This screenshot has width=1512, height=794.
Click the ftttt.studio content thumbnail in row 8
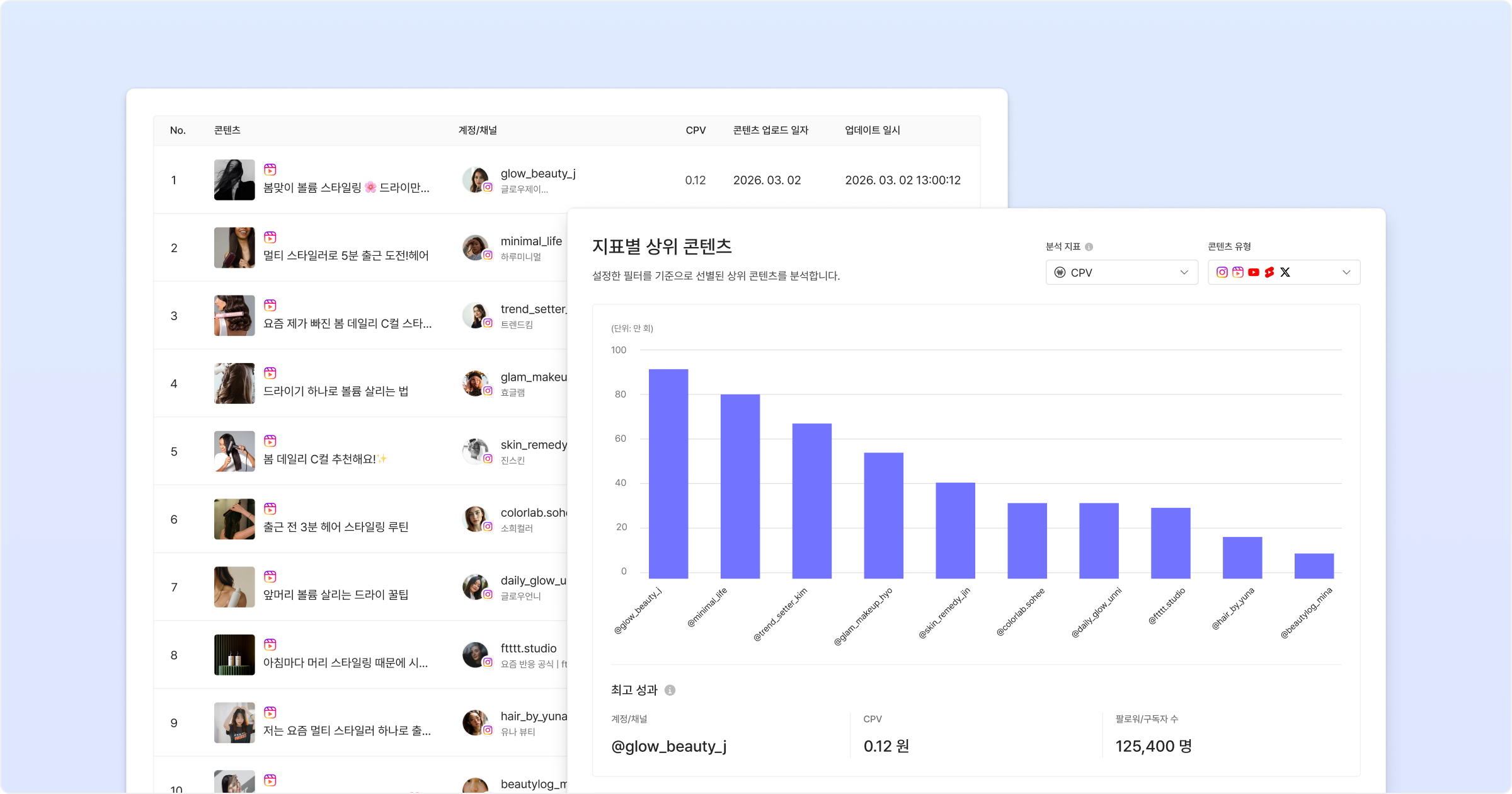[x=234, y=655]
